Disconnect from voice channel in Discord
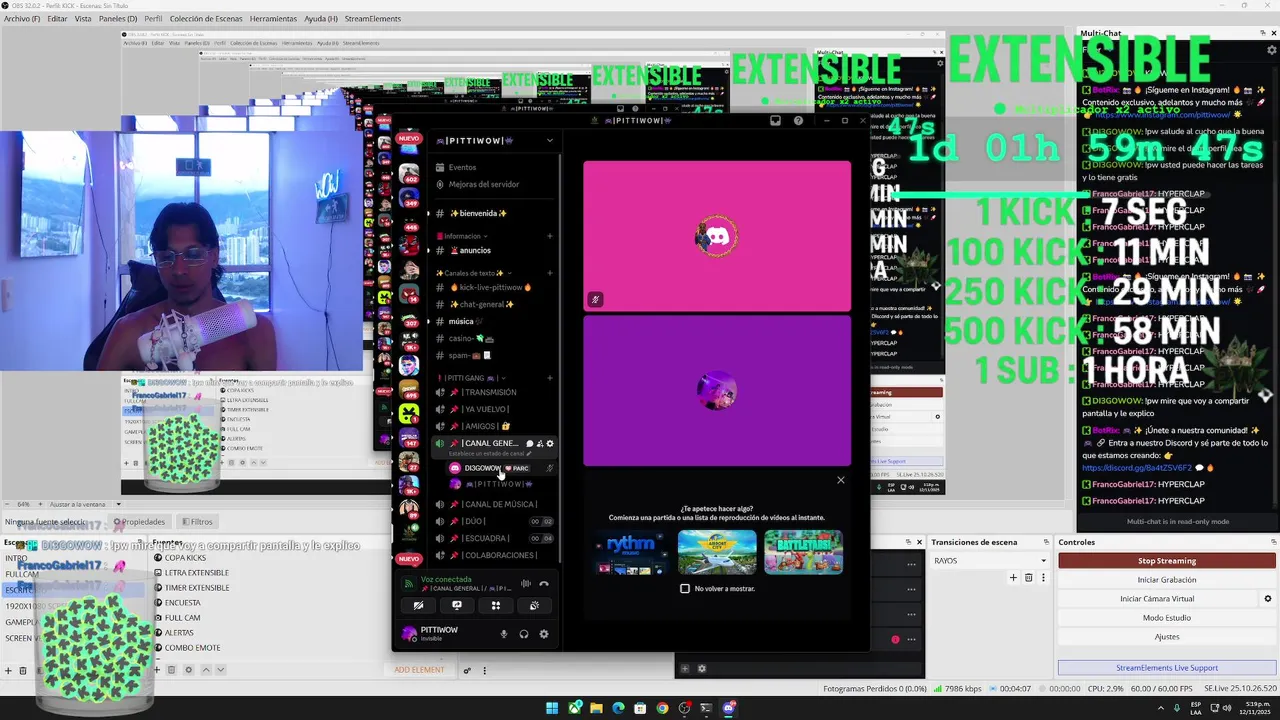This screenshot has height=720, width=1280. click(x=544, y=584)
